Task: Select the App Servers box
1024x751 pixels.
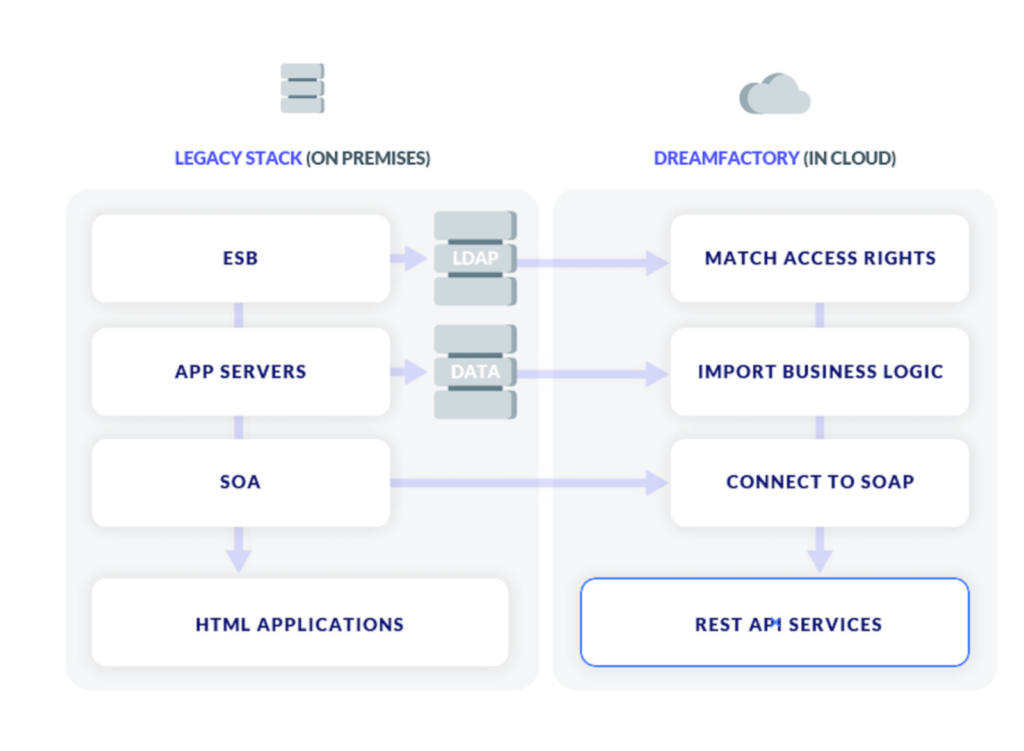Action: point(240,372)
